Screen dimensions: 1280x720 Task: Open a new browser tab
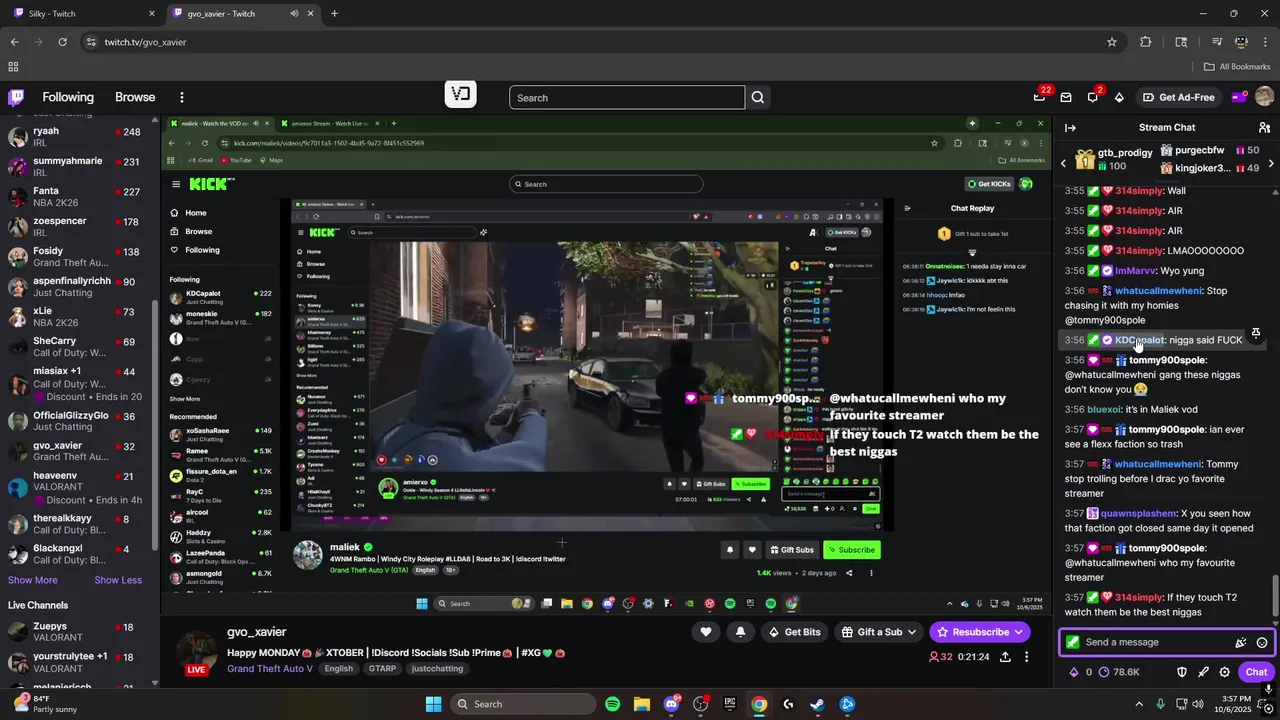334,14
